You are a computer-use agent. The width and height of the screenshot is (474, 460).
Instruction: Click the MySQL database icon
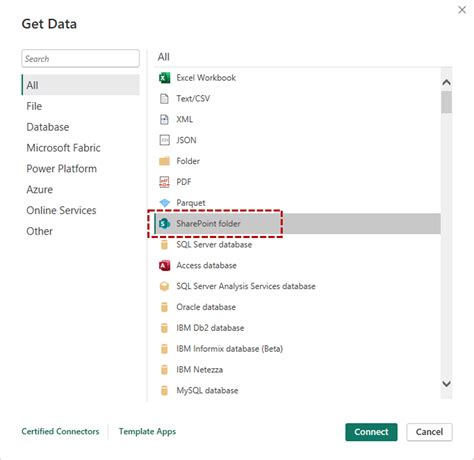coord(164,390)
